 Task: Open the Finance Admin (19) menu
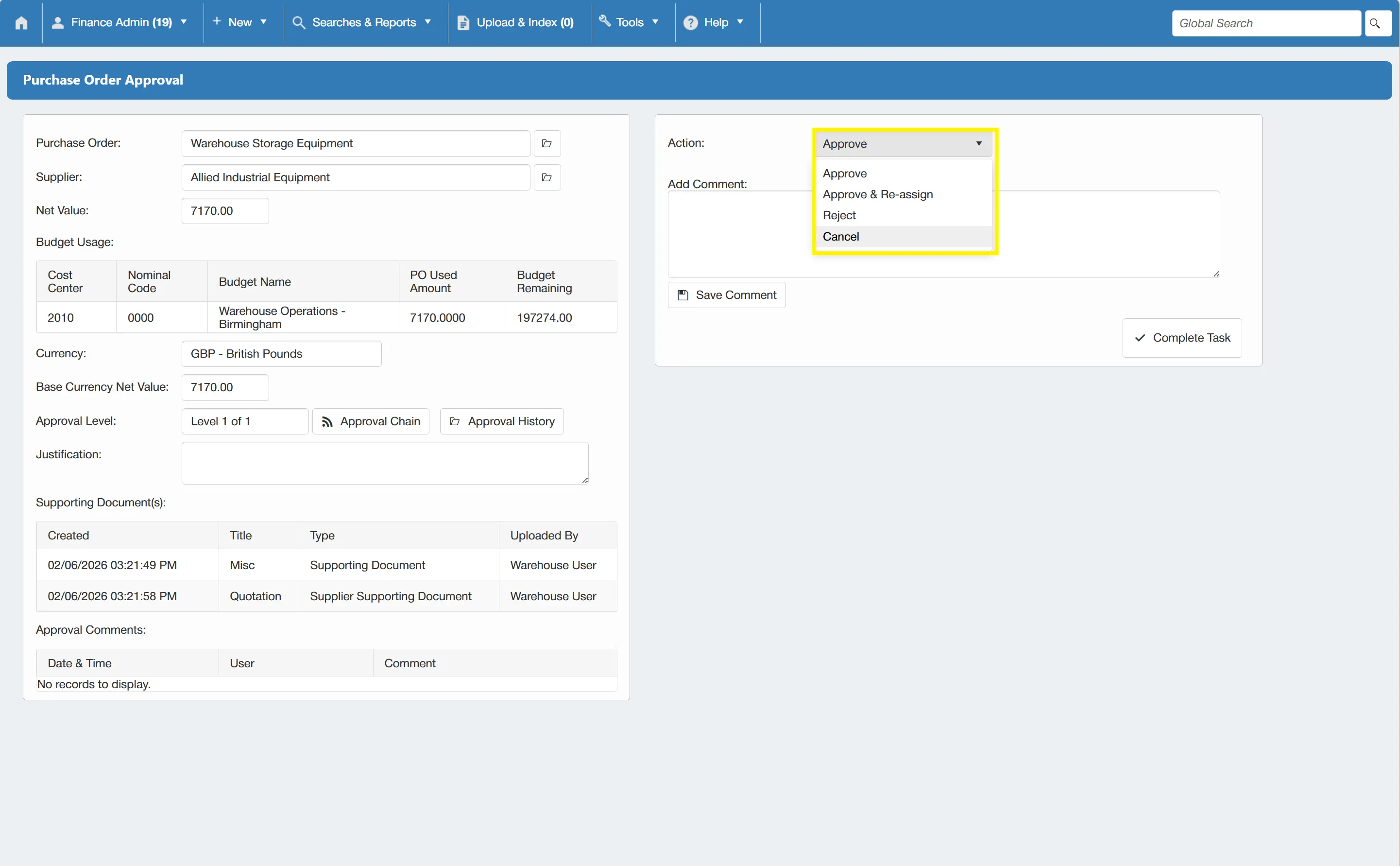(119, 22)
